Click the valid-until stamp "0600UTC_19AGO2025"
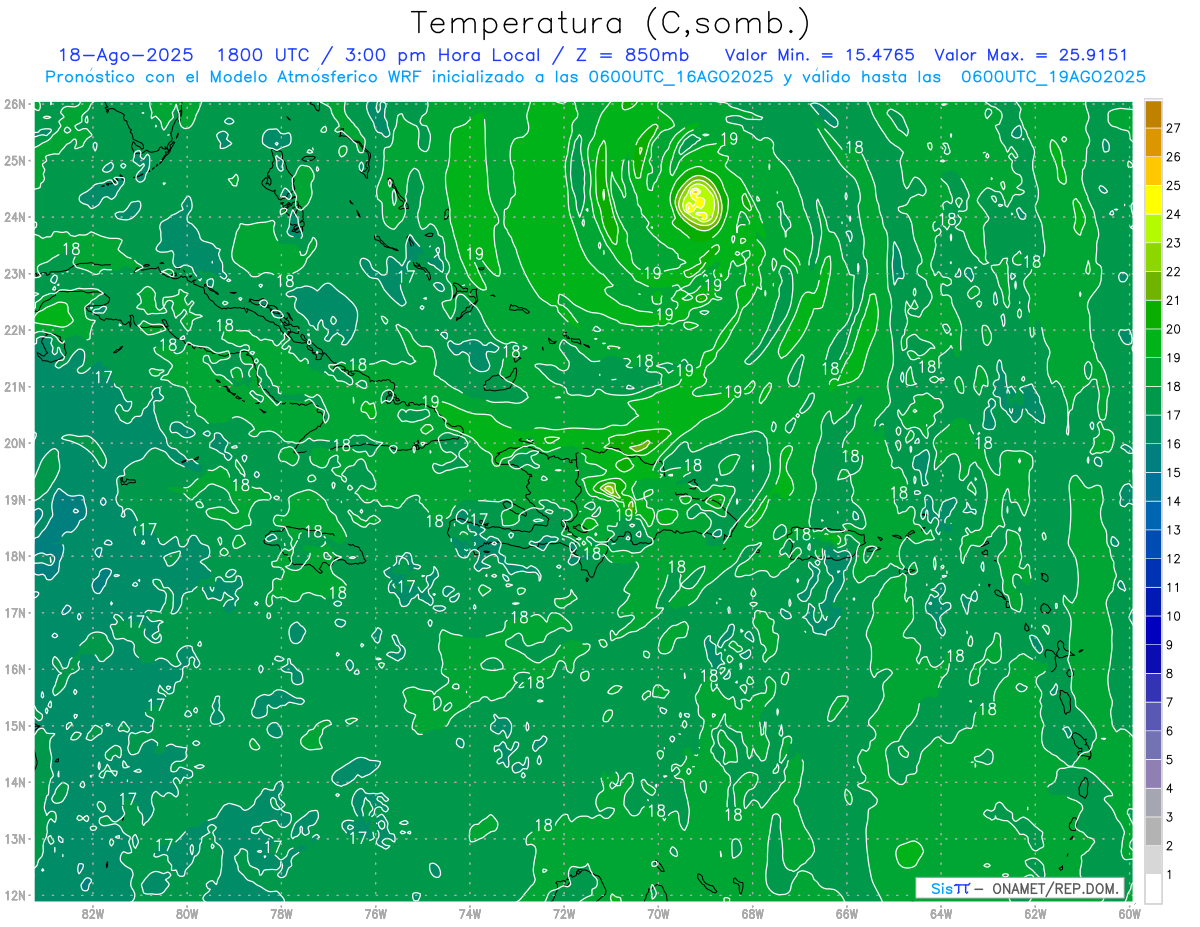Image resolution: width=1200 pixels, height=927 pixels. (x=1053, y=77)
